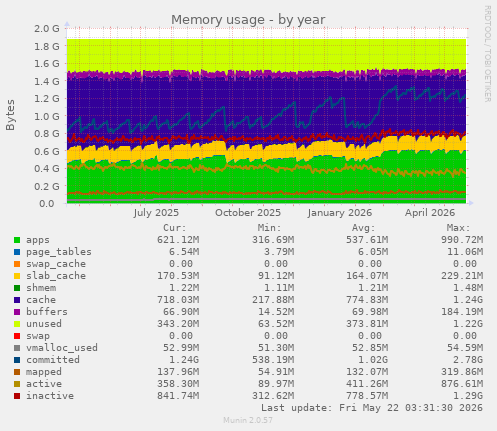This screenshot has width=497, height=431.
Task: Click the swap red legend swatch
Action: point(17,336)
